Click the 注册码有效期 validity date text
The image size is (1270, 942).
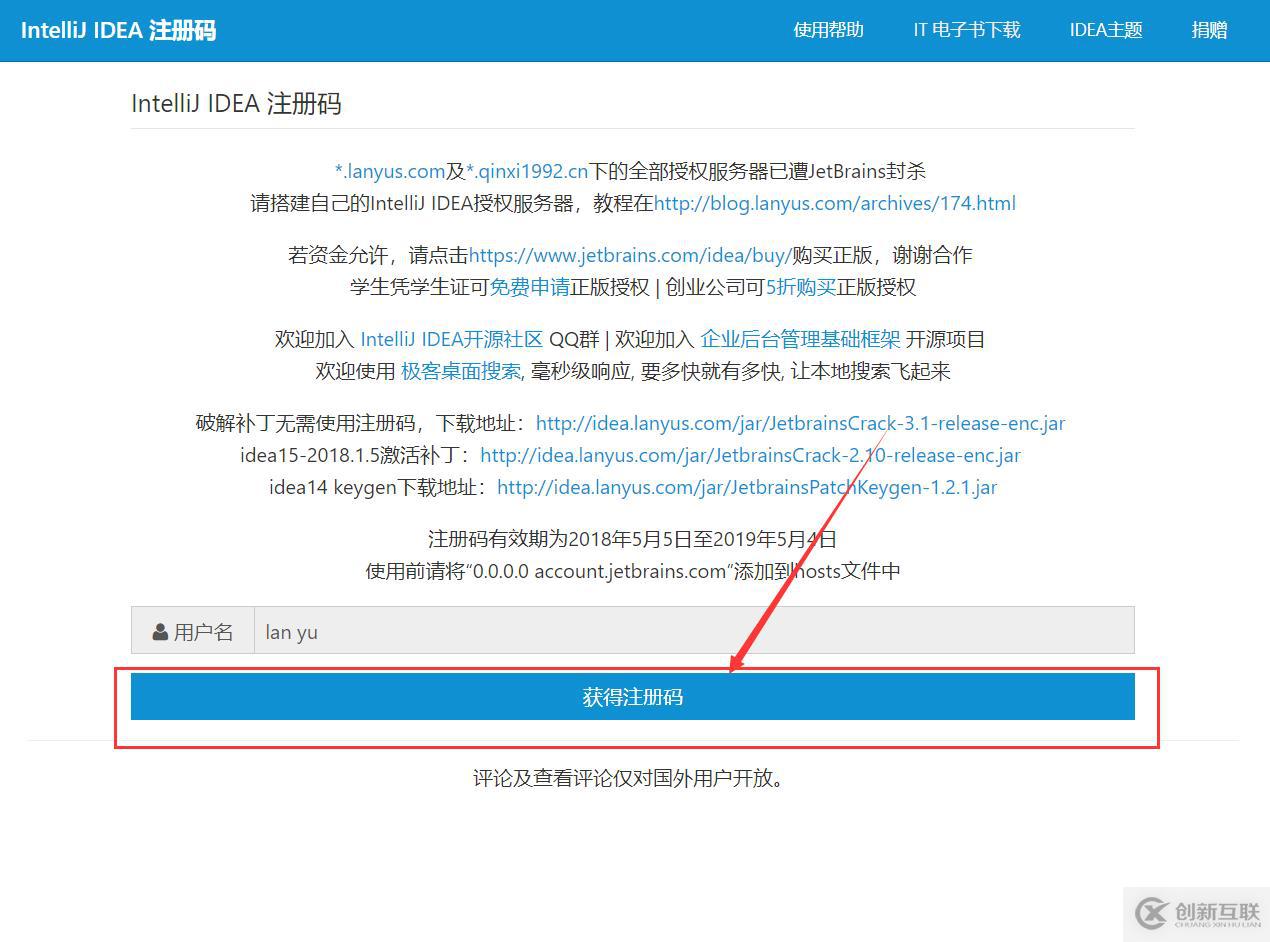click(x=633, y=539)
